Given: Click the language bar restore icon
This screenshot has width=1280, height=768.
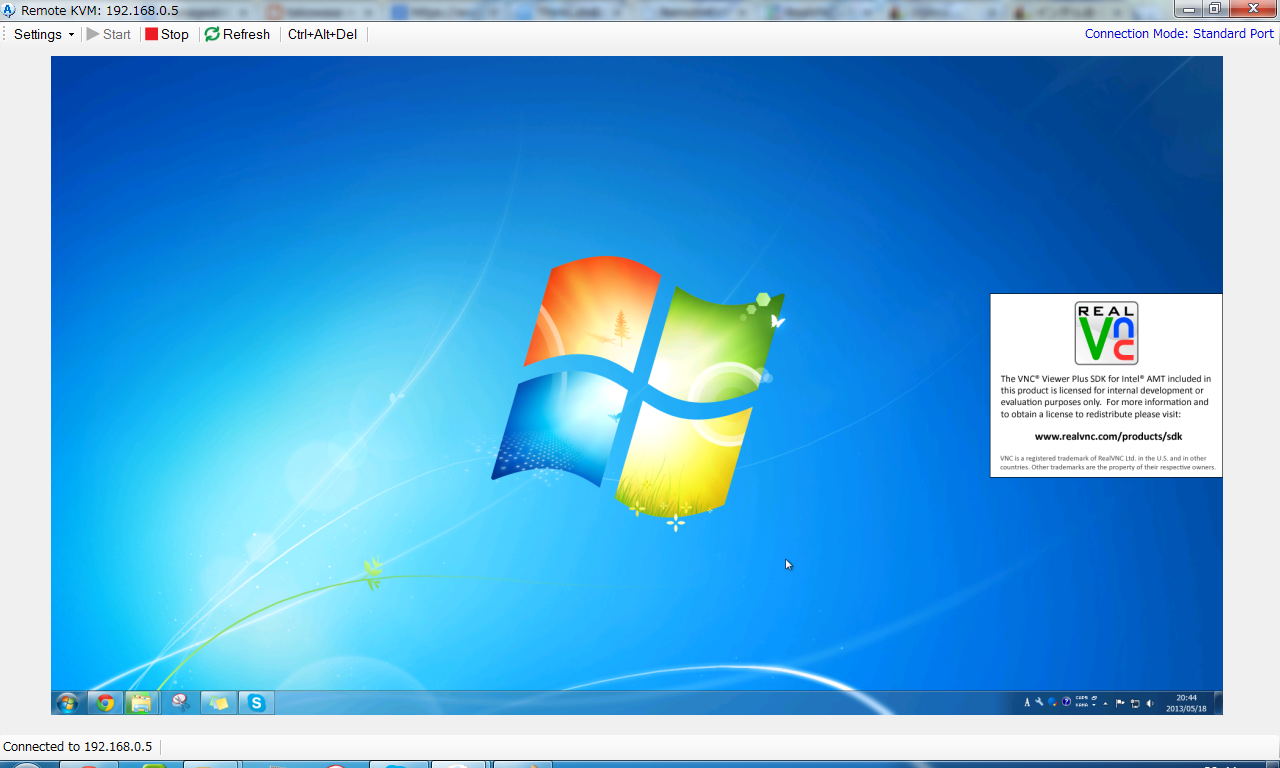Looking at the screenshot, I should coord(1095,698).
